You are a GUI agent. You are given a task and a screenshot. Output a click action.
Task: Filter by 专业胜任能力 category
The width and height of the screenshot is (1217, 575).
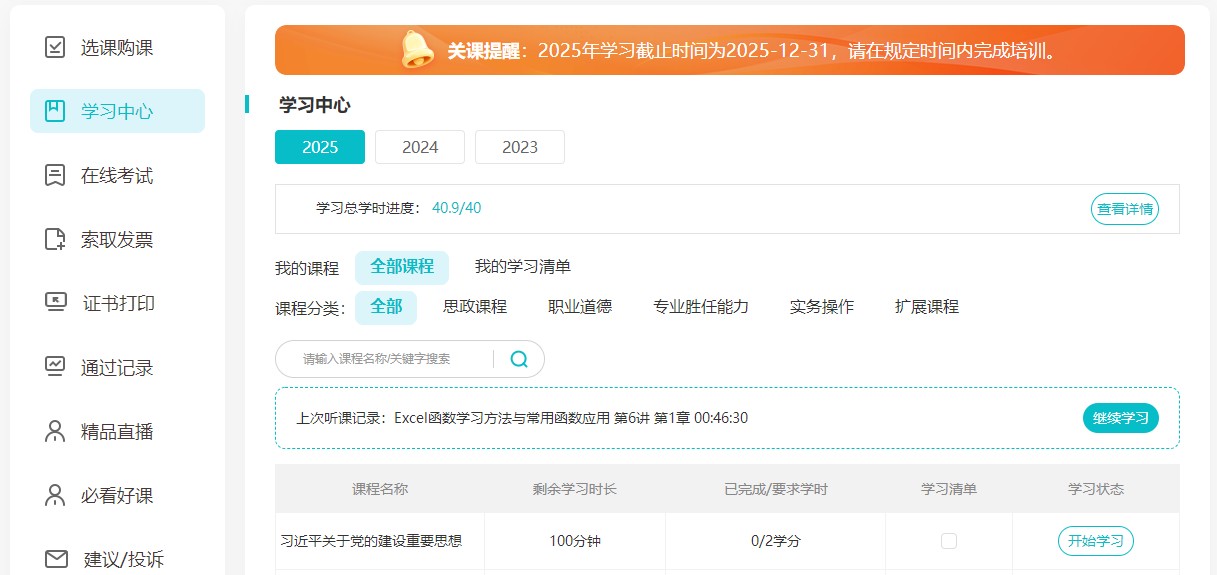[x=701, y=307]
